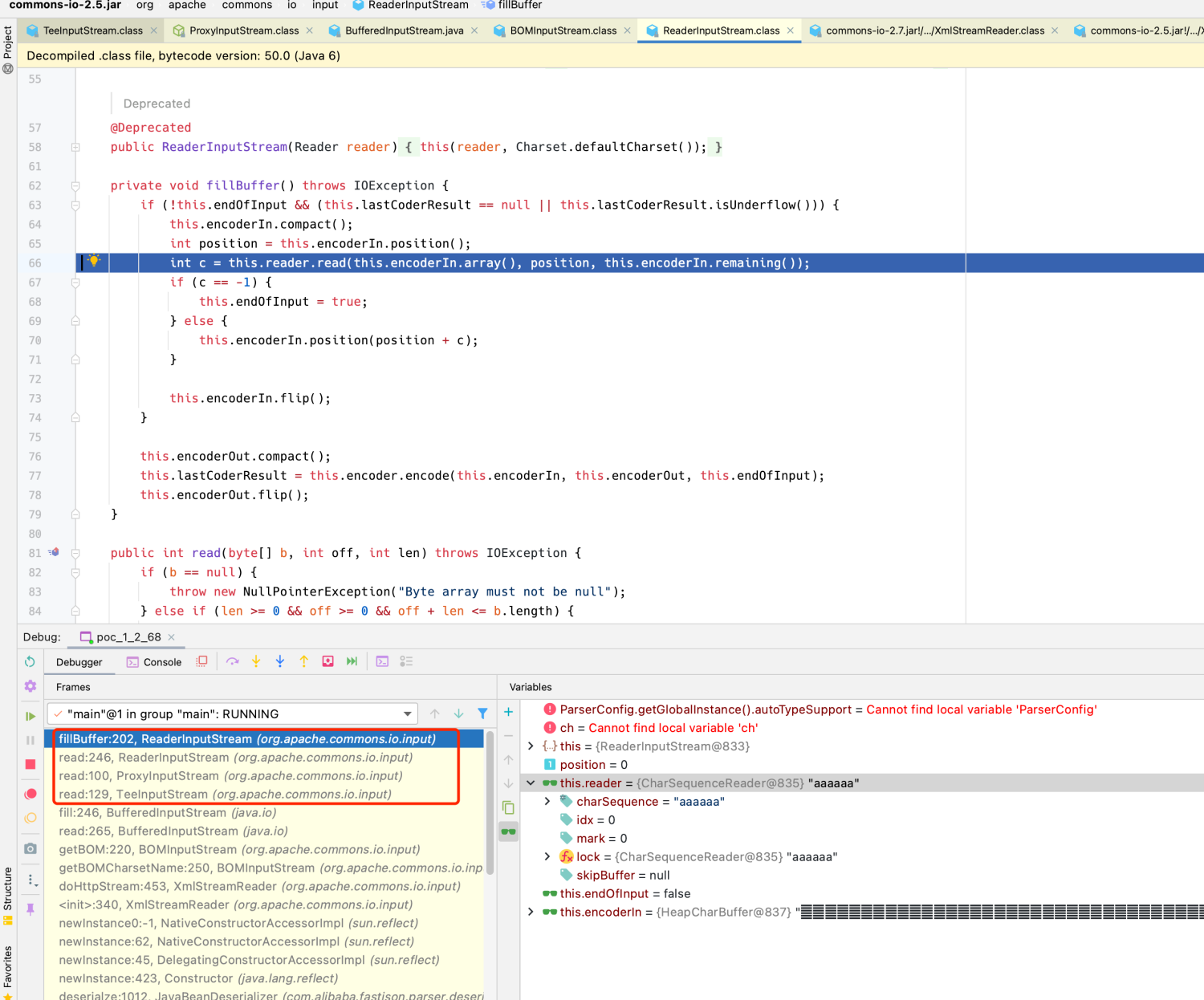Click lightbulb intention icon on line 66
Viewport: 1204px width, 1000px height.
[x=94, y=261]
